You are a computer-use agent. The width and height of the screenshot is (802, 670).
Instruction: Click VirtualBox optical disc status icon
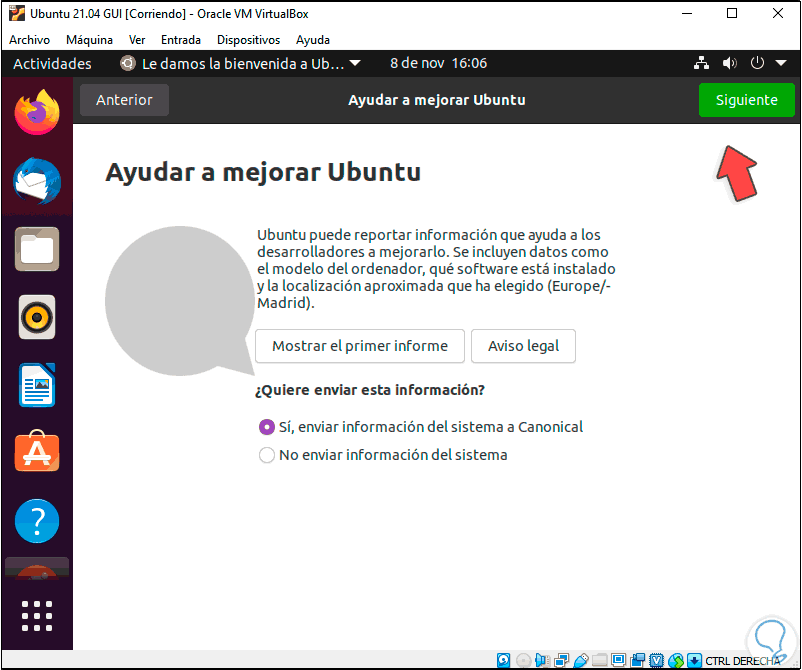[523, 660]
